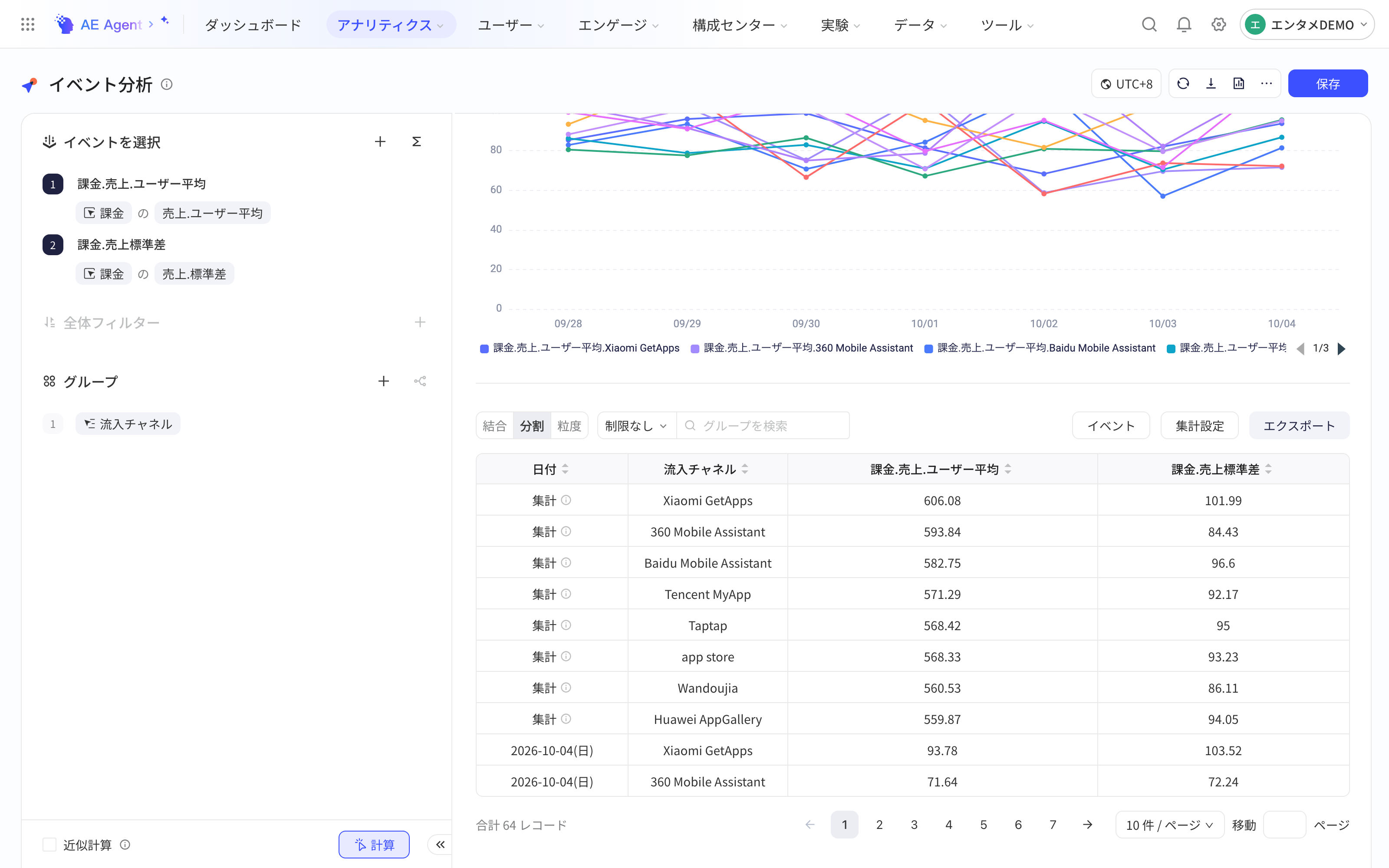This screenshot has height=868, width=1389.
Task: Click the 保存 button
Action: pos(1328,84)
